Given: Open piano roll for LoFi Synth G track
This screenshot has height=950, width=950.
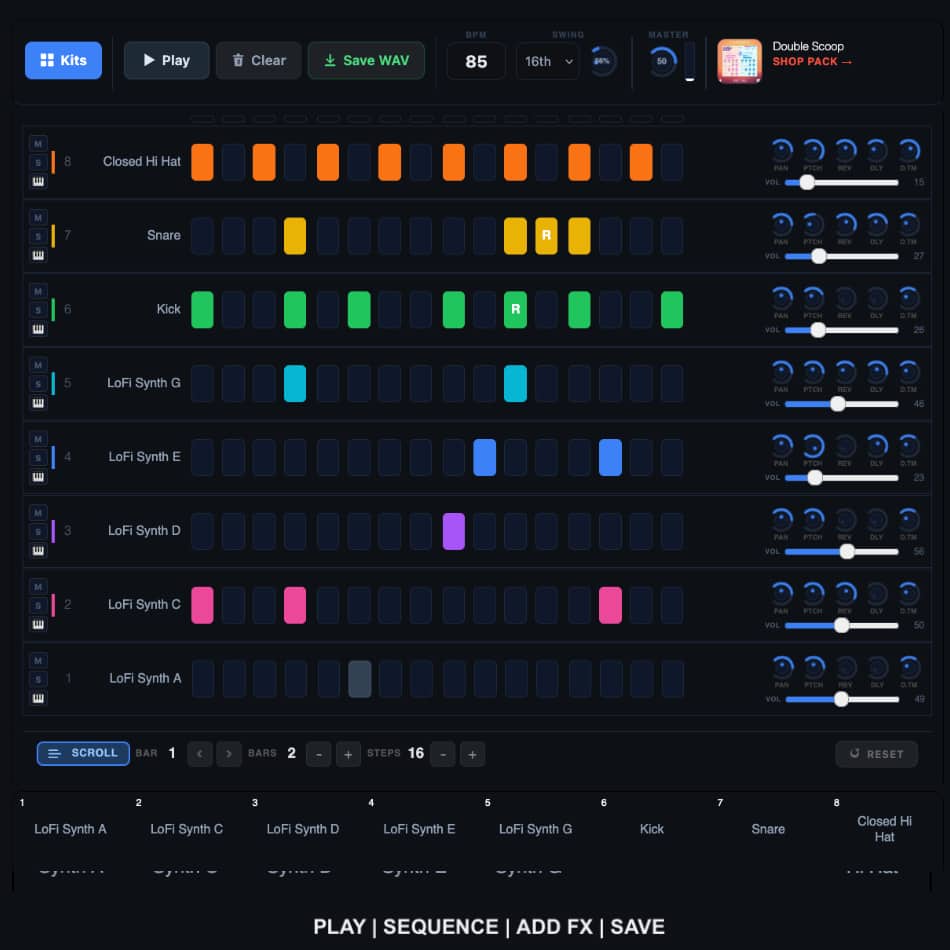Looking at the screenshot, I should [x=38, y=403].
